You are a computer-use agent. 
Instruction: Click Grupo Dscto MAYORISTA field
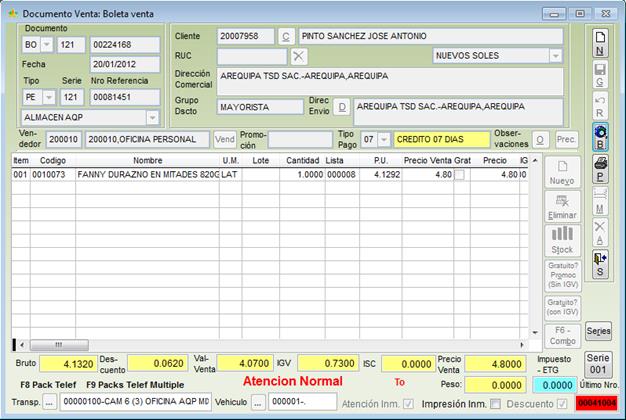(x=260, y=107)
